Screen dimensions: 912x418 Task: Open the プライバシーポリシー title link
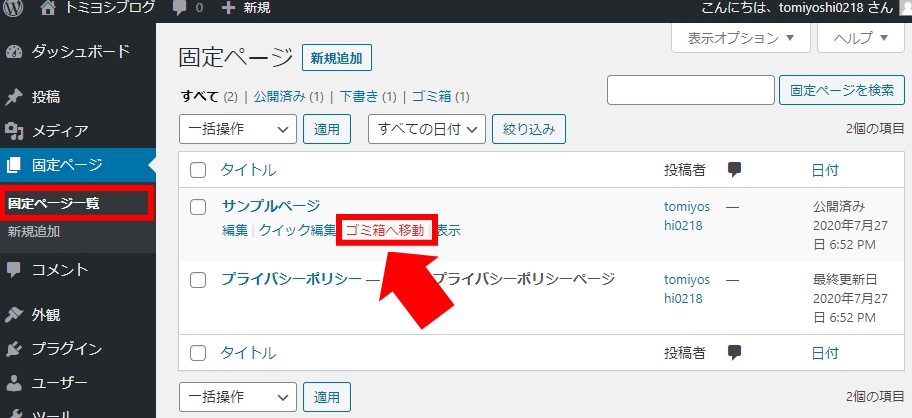pos(291,280)
